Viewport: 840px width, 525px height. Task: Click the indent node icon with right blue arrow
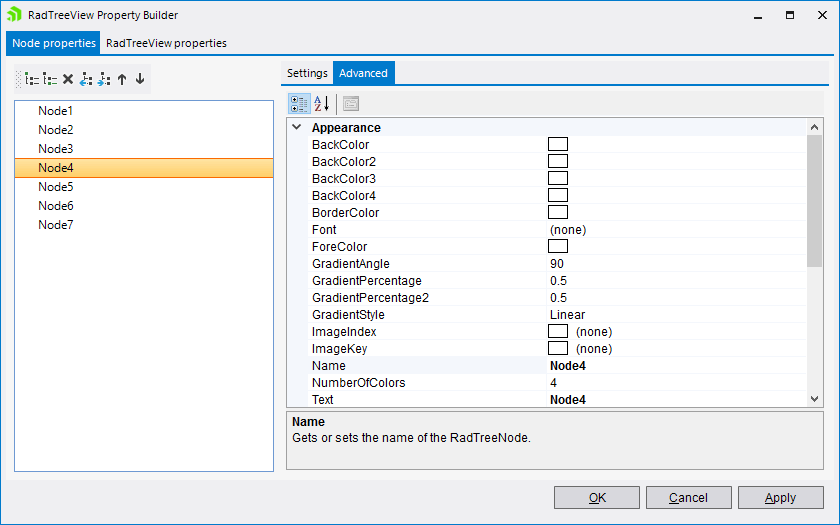tap(104, 79)
